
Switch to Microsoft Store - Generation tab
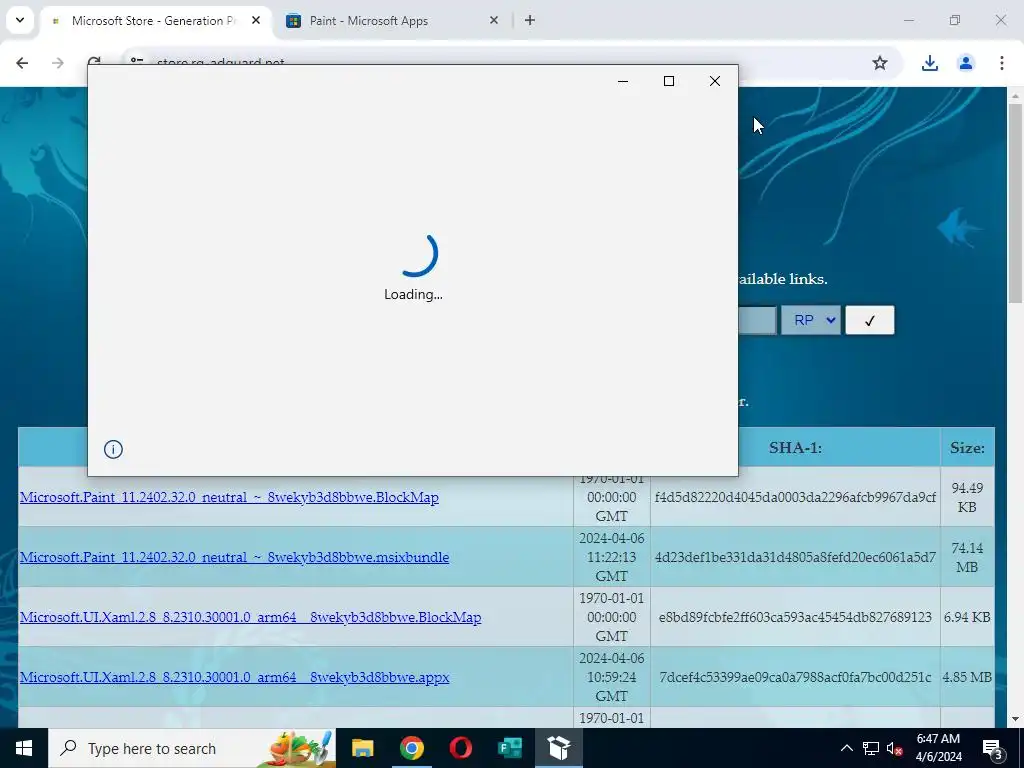pyautogui.click(x=153, y=21)
